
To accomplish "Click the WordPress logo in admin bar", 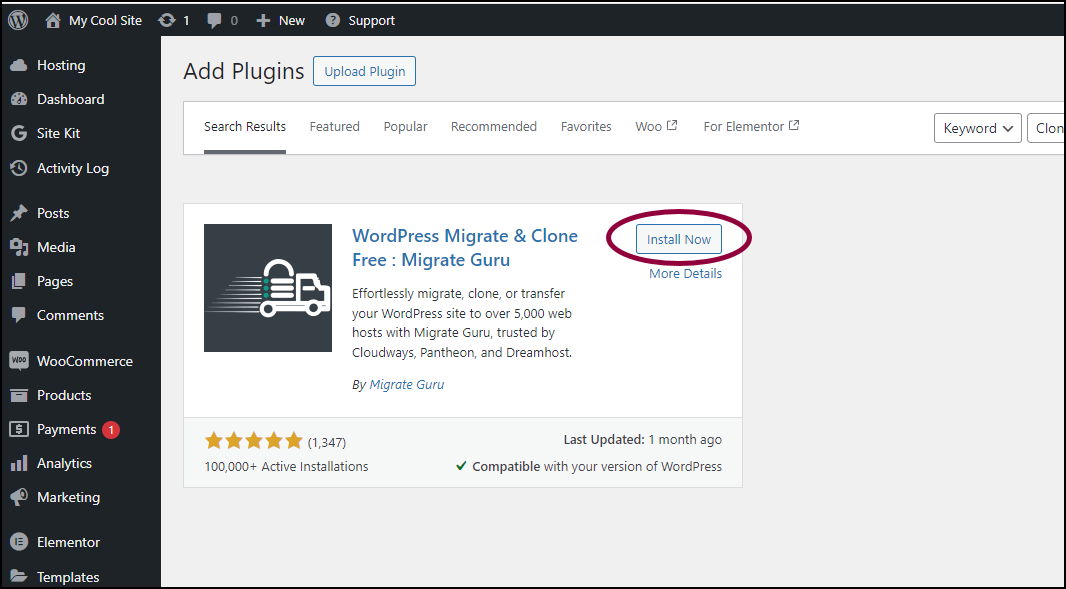I will pyautogui.click(x=18, y=20).
